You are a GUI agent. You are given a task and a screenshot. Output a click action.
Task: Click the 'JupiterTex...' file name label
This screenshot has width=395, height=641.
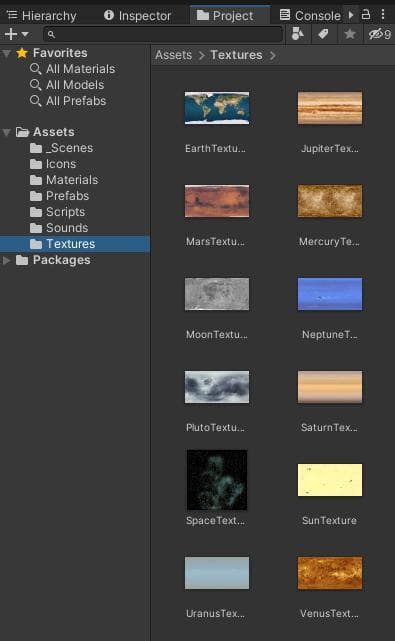(330, 148)
